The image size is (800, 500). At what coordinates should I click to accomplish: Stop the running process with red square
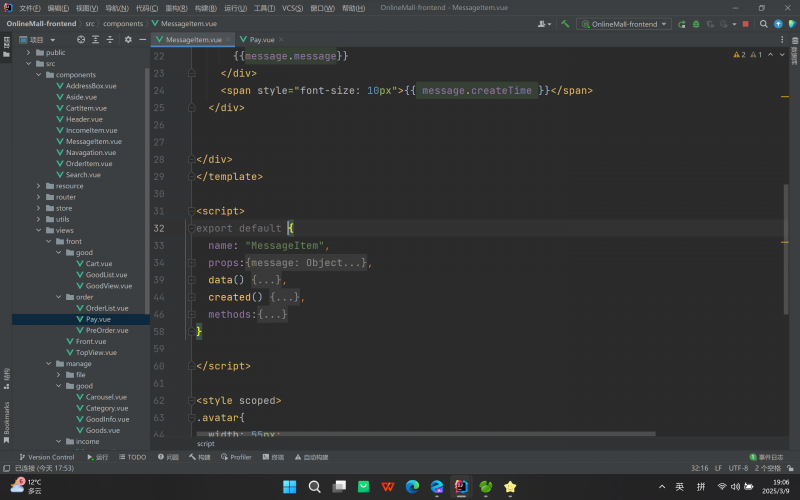click(745, 24)
